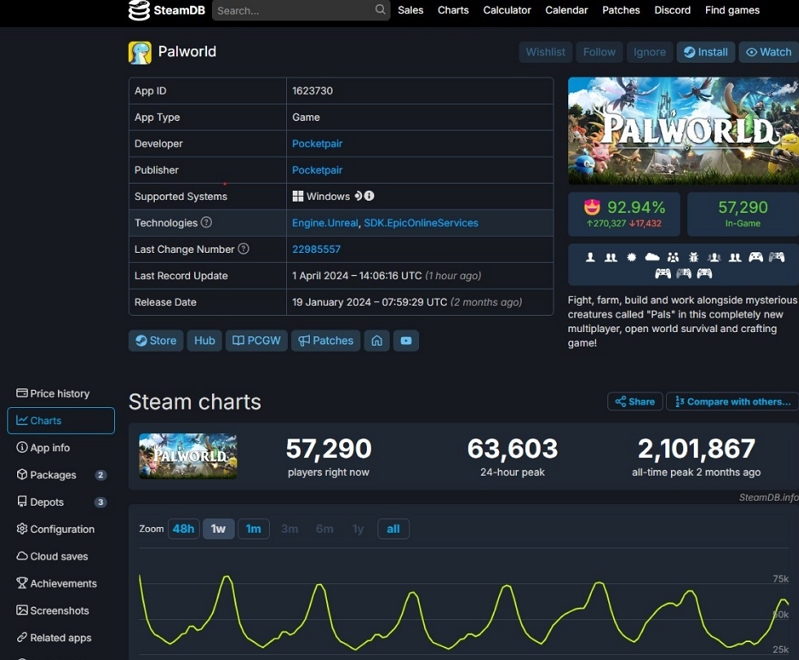Follow the Pocketpair Developer link

point(317,144)
